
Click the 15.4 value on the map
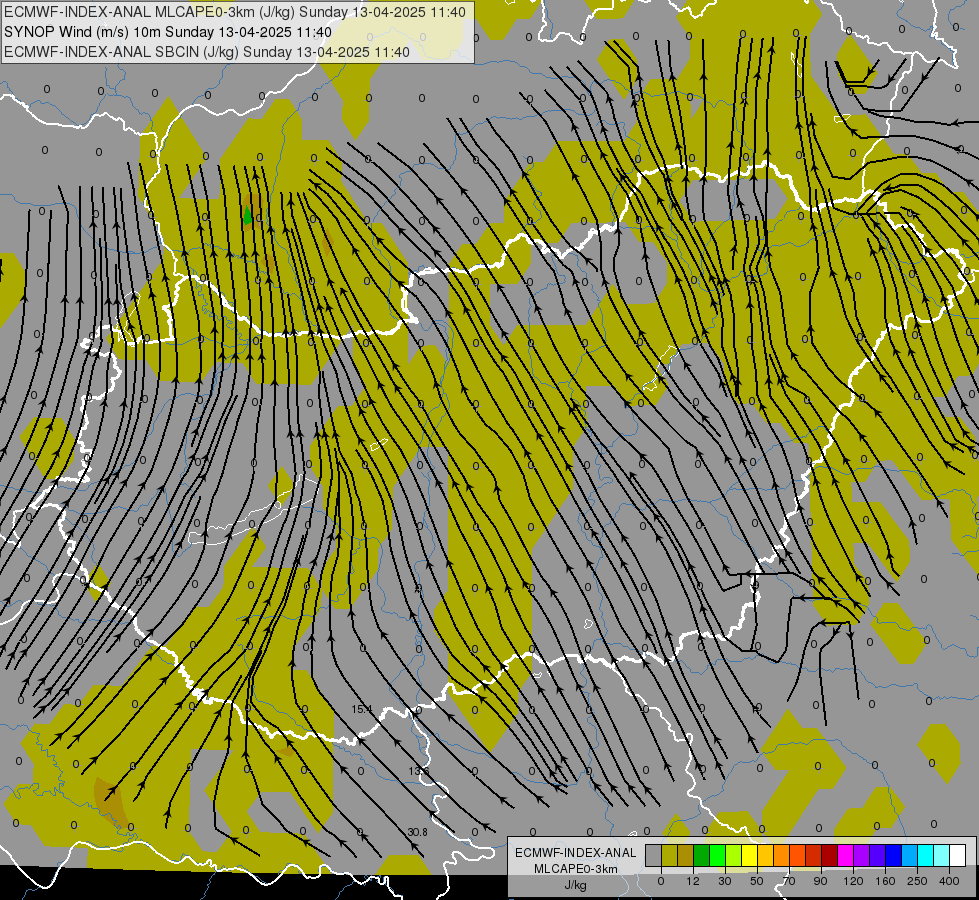point(362,709)
